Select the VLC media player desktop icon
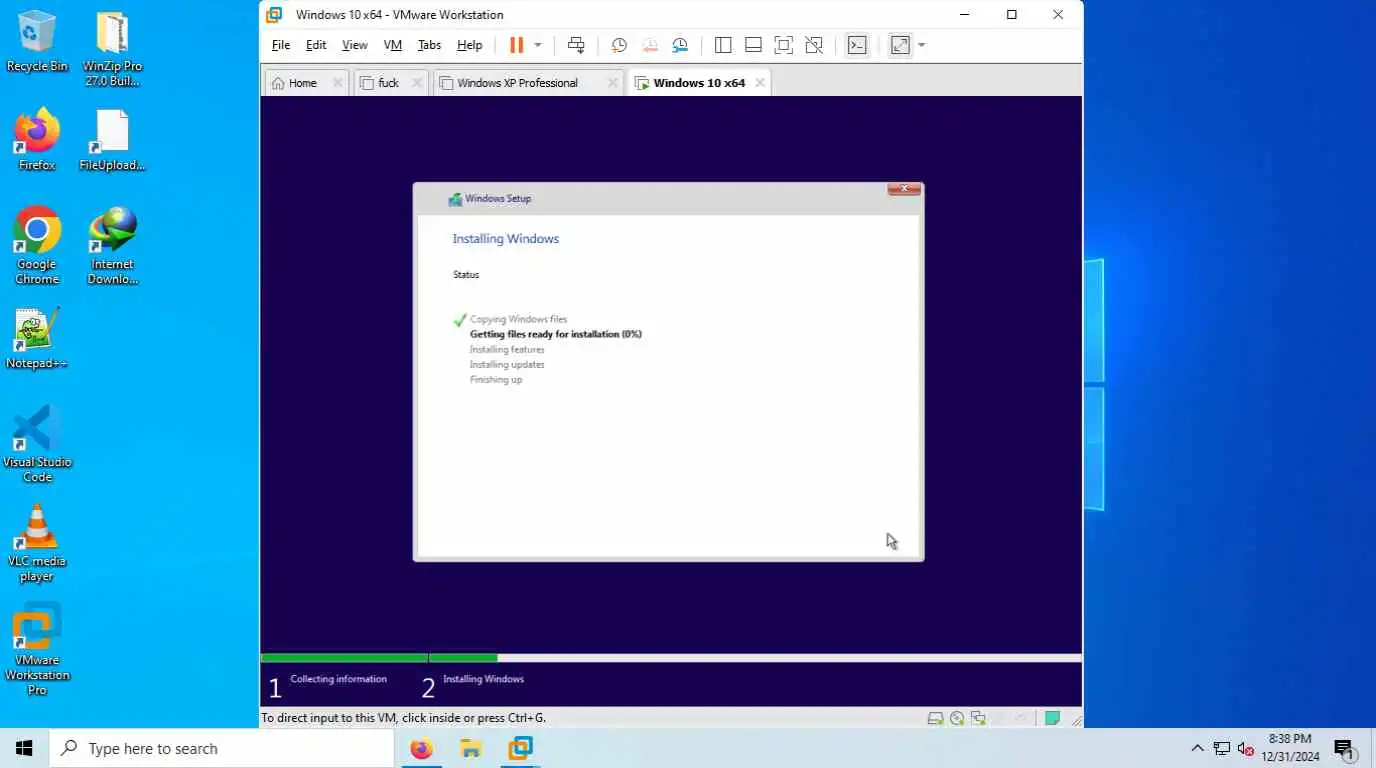The height and width of the screenshot is (768, 1376). [37, 543]
